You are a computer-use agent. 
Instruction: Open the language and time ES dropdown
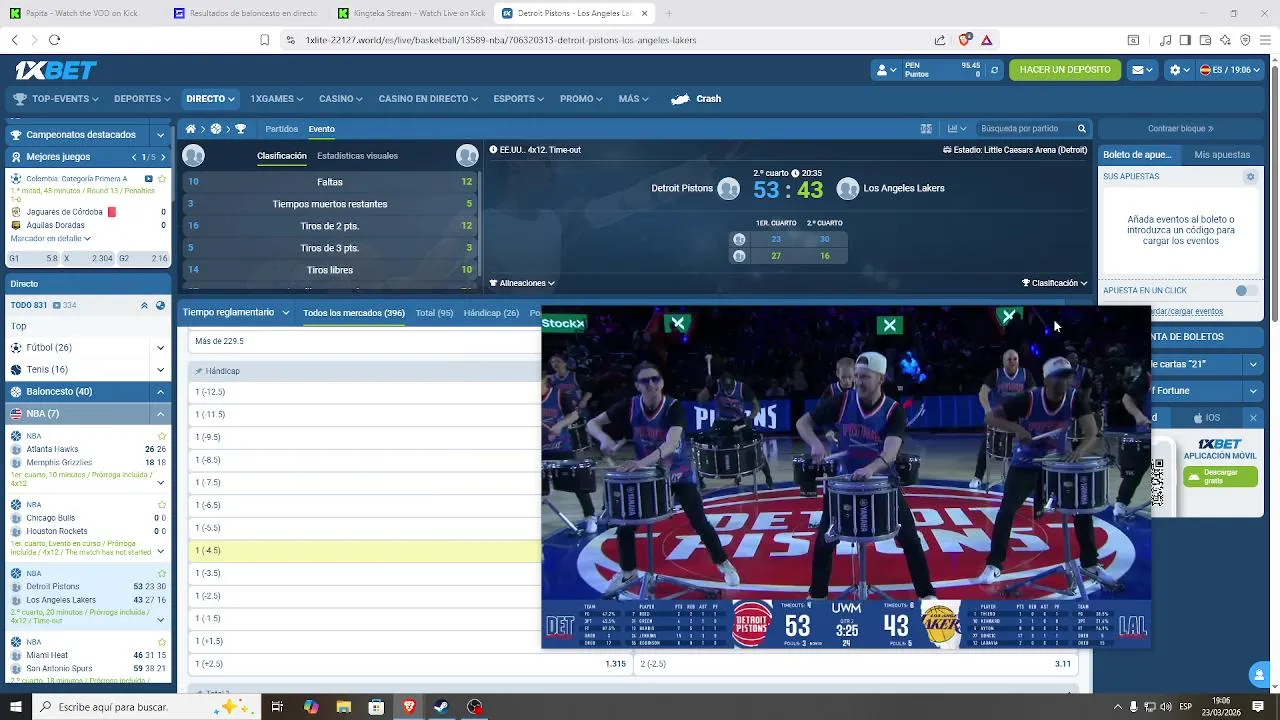[x=1231, y=70]
